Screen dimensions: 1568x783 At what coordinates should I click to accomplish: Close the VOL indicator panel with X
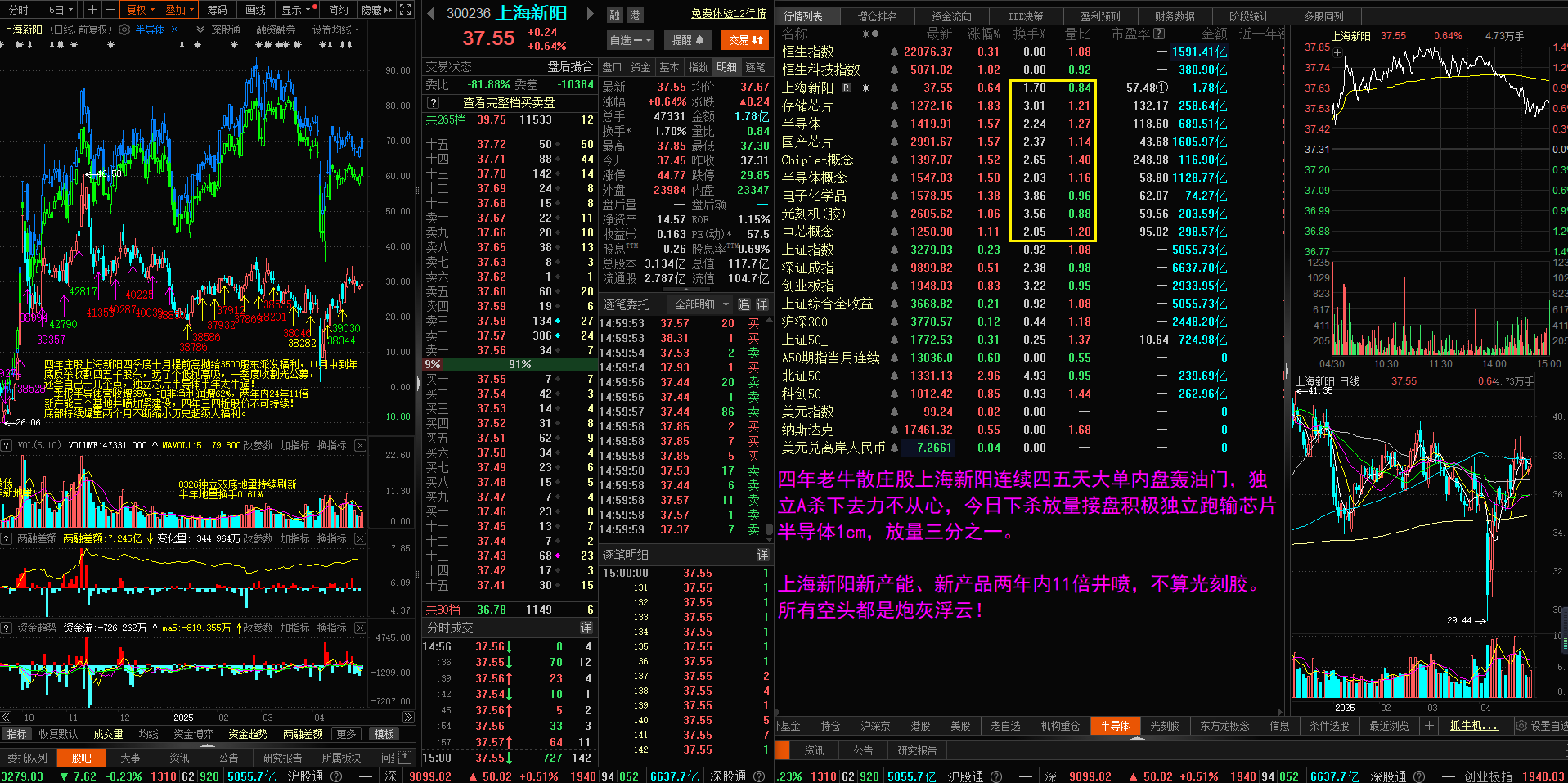pos(360,445)
